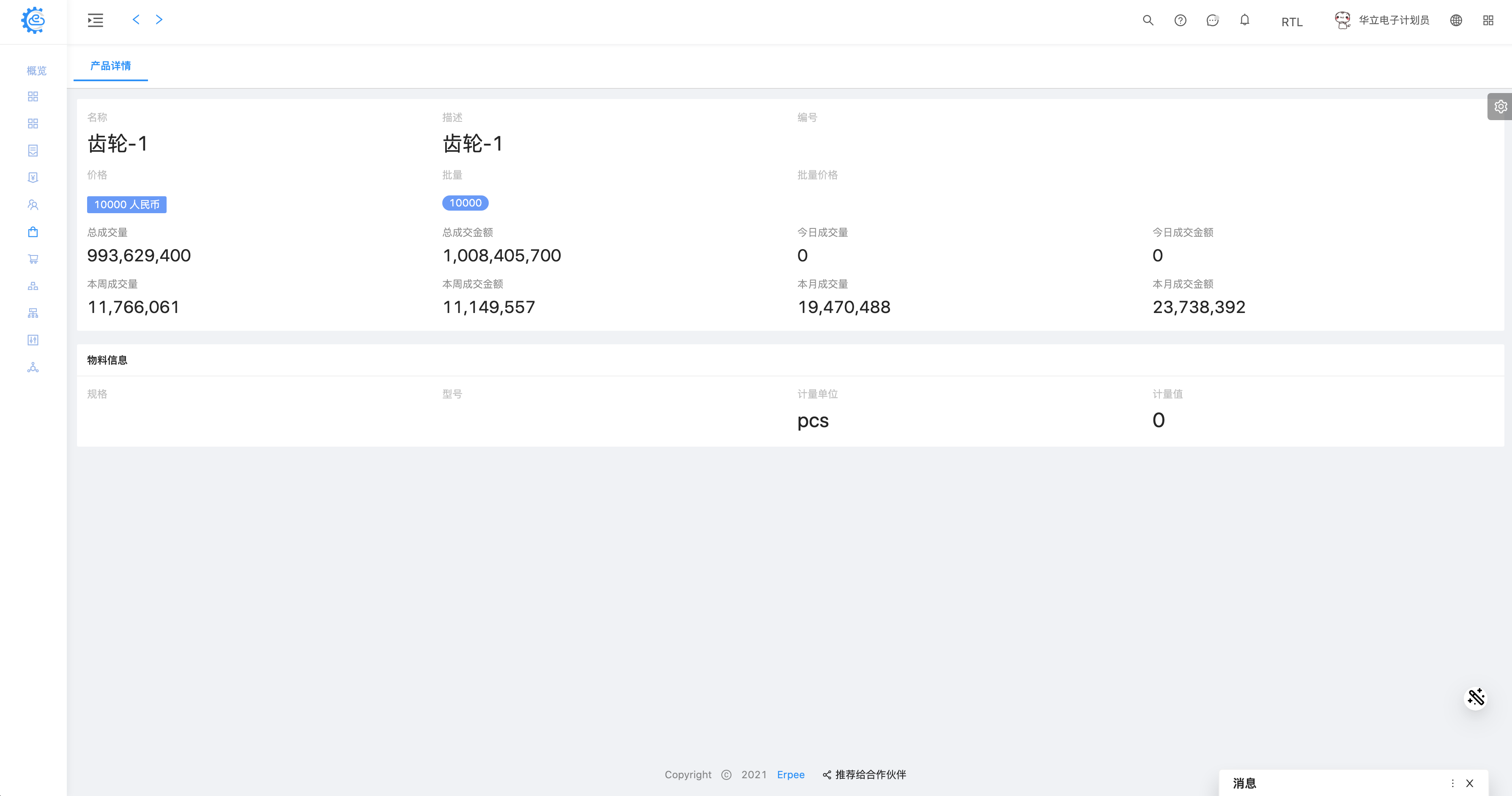Open the 消息 panel options menu
Image resolution: width=1512 pixels, height=796 pixels.
pyautogui.click(x=1453, y=783)
